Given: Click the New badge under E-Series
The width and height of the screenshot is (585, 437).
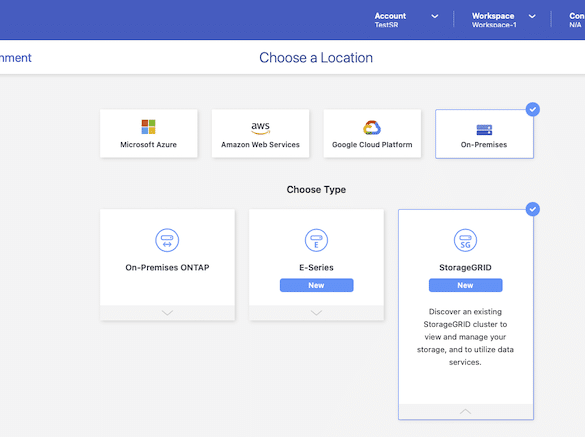Looking at the screenshot, I should click(316, 285).
